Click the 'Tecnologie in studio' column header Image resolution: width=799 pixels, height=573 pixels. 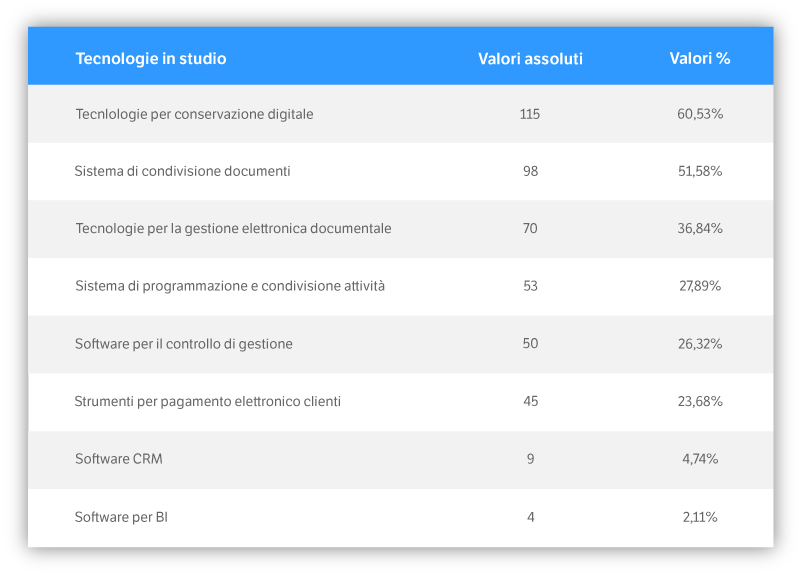pos(151,58)
